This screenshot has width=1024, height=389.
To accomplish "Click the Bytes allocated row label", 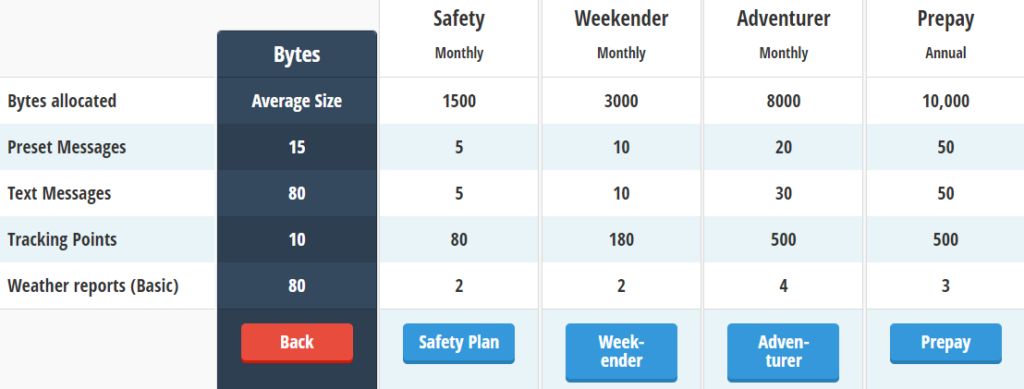I will tap(62, 101).
